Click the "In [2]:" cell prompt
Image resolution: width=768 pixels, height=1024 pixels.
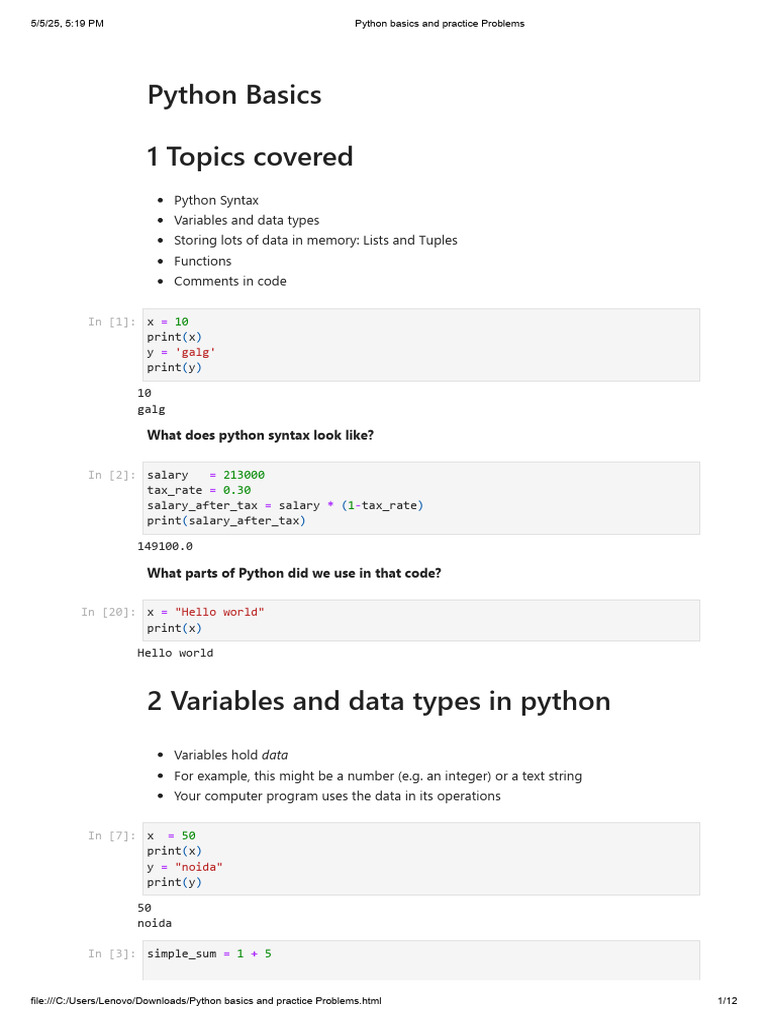tap(110, 475)
